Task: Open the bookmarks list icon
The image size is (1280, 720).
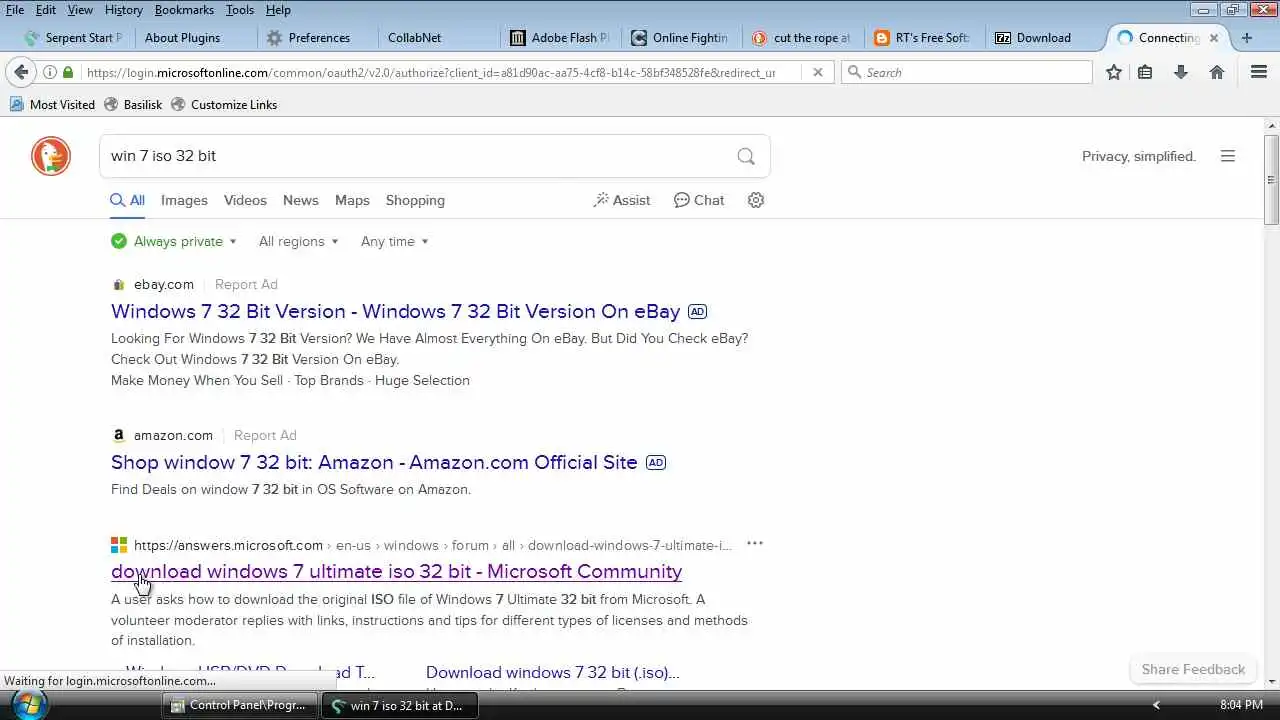Action: (x=1146, y=72)
